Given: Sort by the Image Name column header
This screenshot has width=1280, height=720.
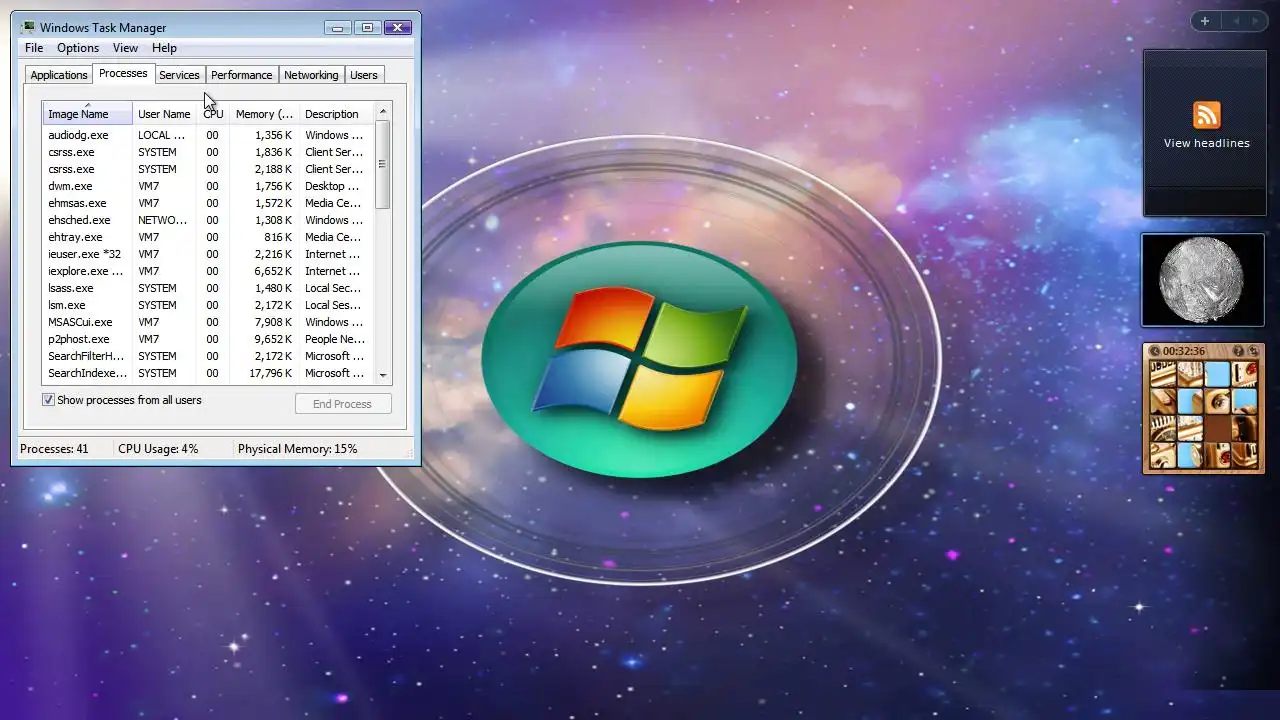Looking at the screenshot, I should 87,114.
